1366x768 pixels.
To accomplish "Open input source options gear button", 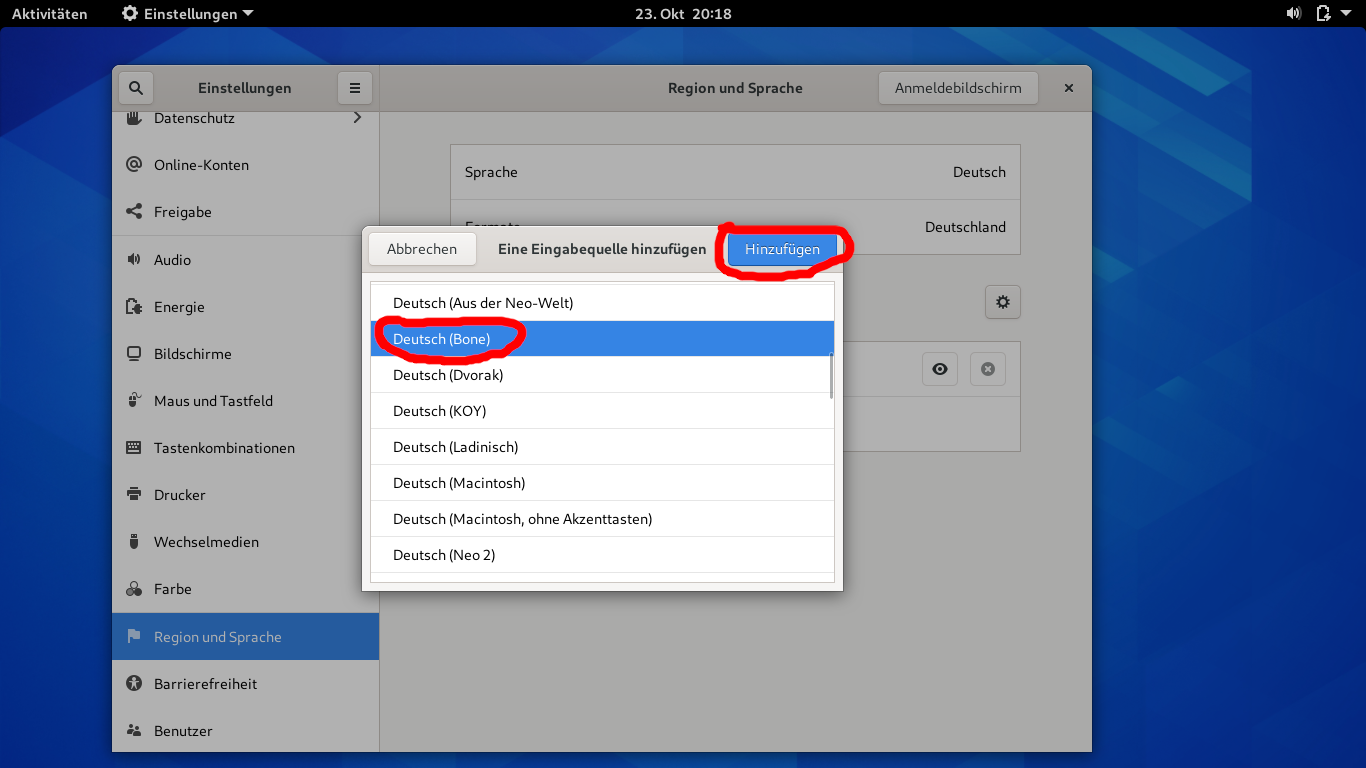I will point(1003,302).
